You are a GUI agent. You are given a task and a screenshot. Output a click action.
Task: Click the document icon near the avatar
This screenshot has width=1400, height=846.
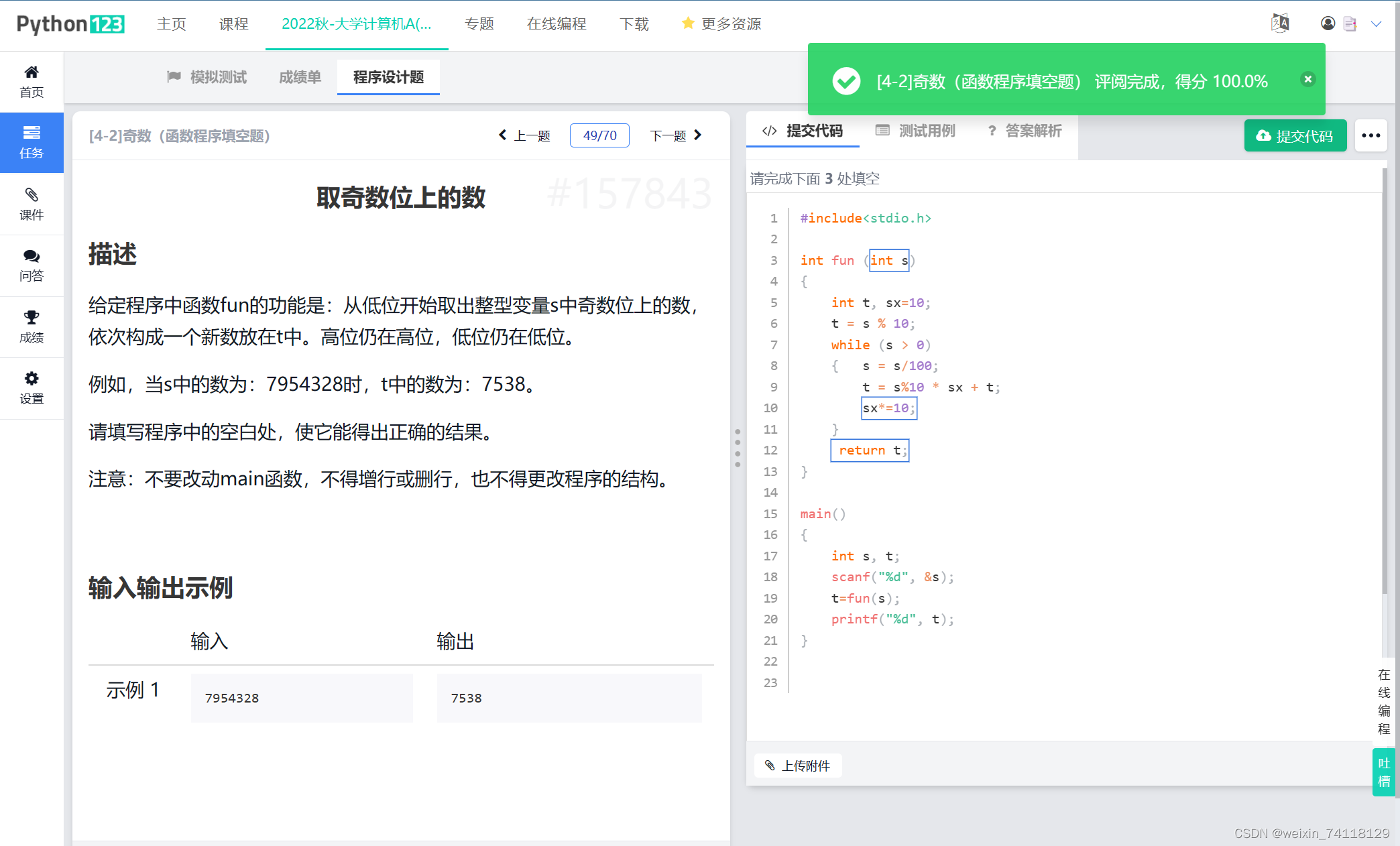tap(1350, 23)
